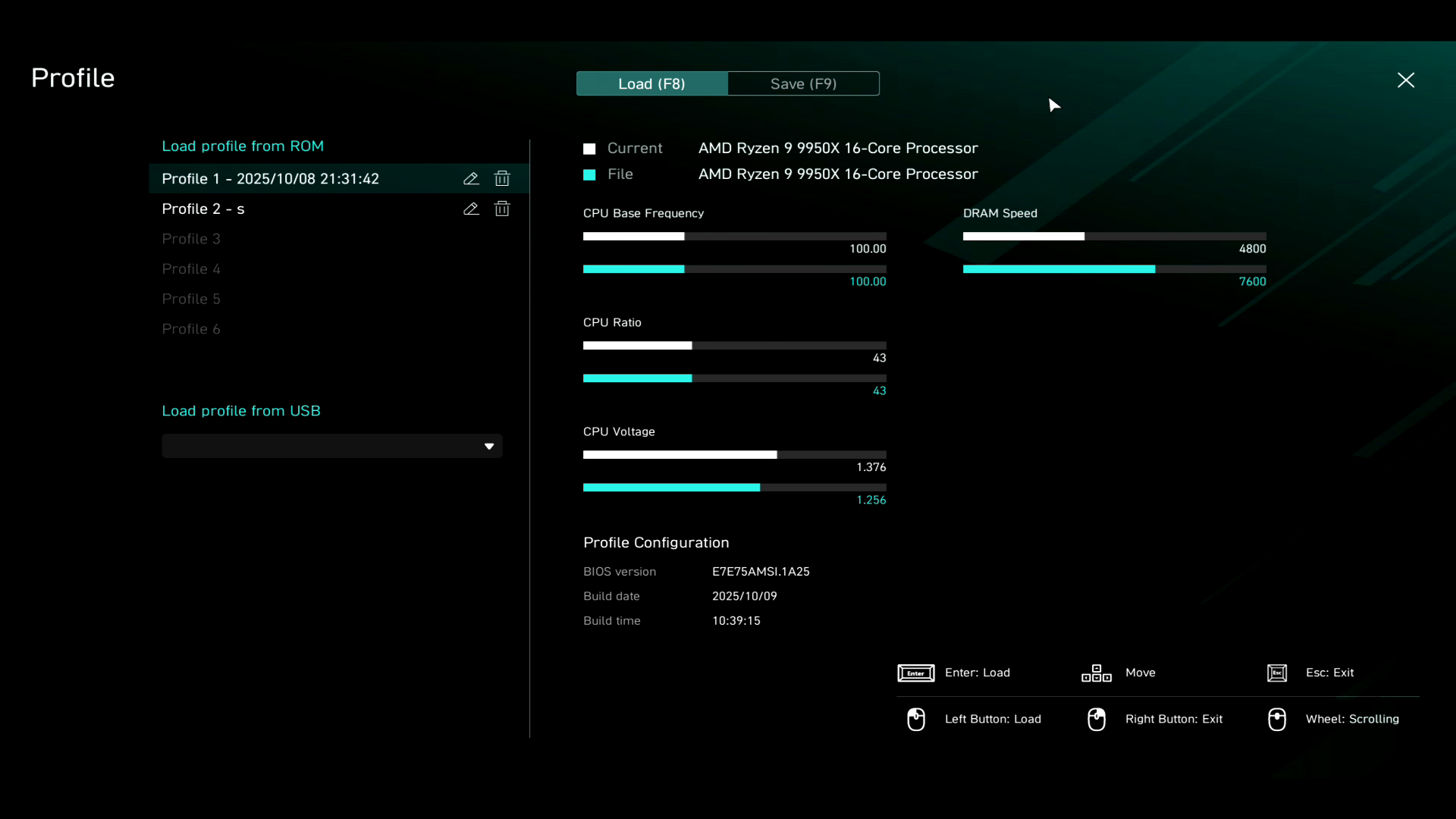Close the Profile window with X
The height and width of the screenshot is (819, 1456).
coord(1405,80)
